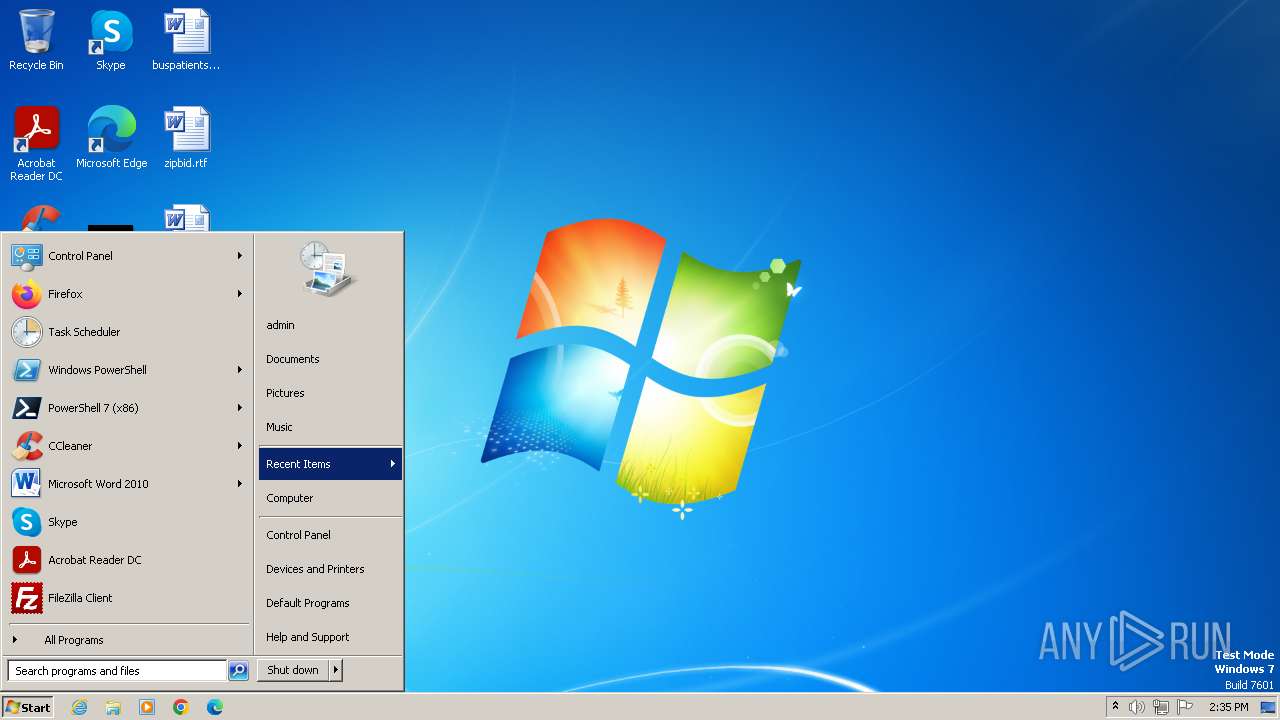Click Firefox icon in Start menu
The image size is (1280, 720).
tap(26, 294)
